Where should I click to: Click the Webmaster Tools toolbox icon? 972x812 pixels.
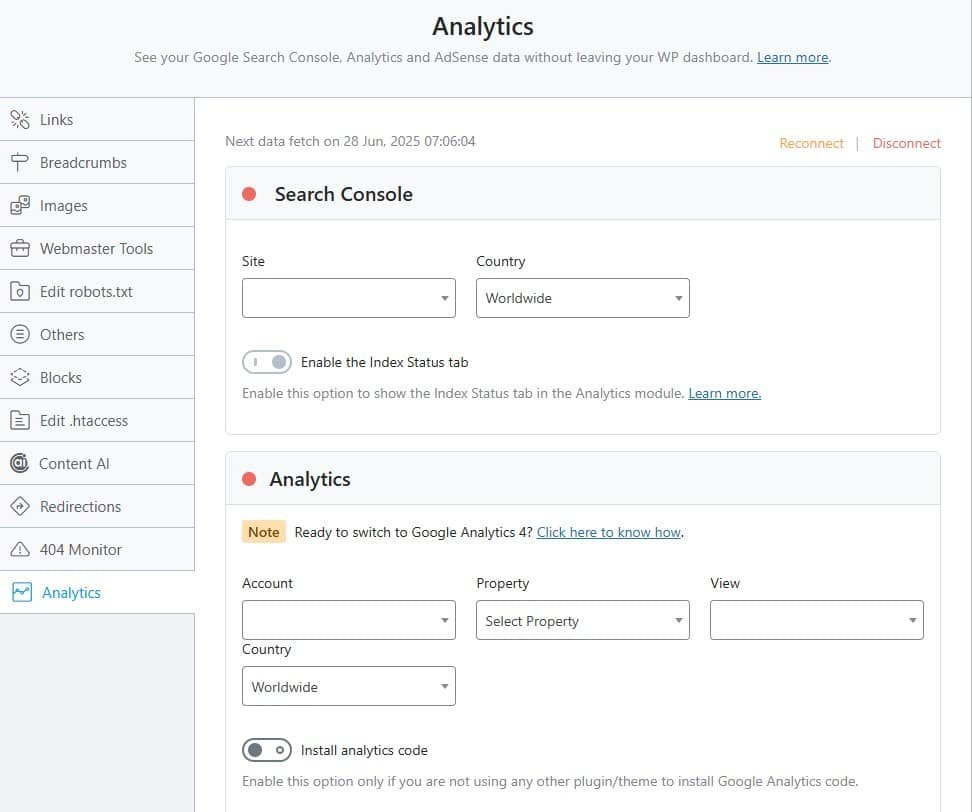pos(20,249)
